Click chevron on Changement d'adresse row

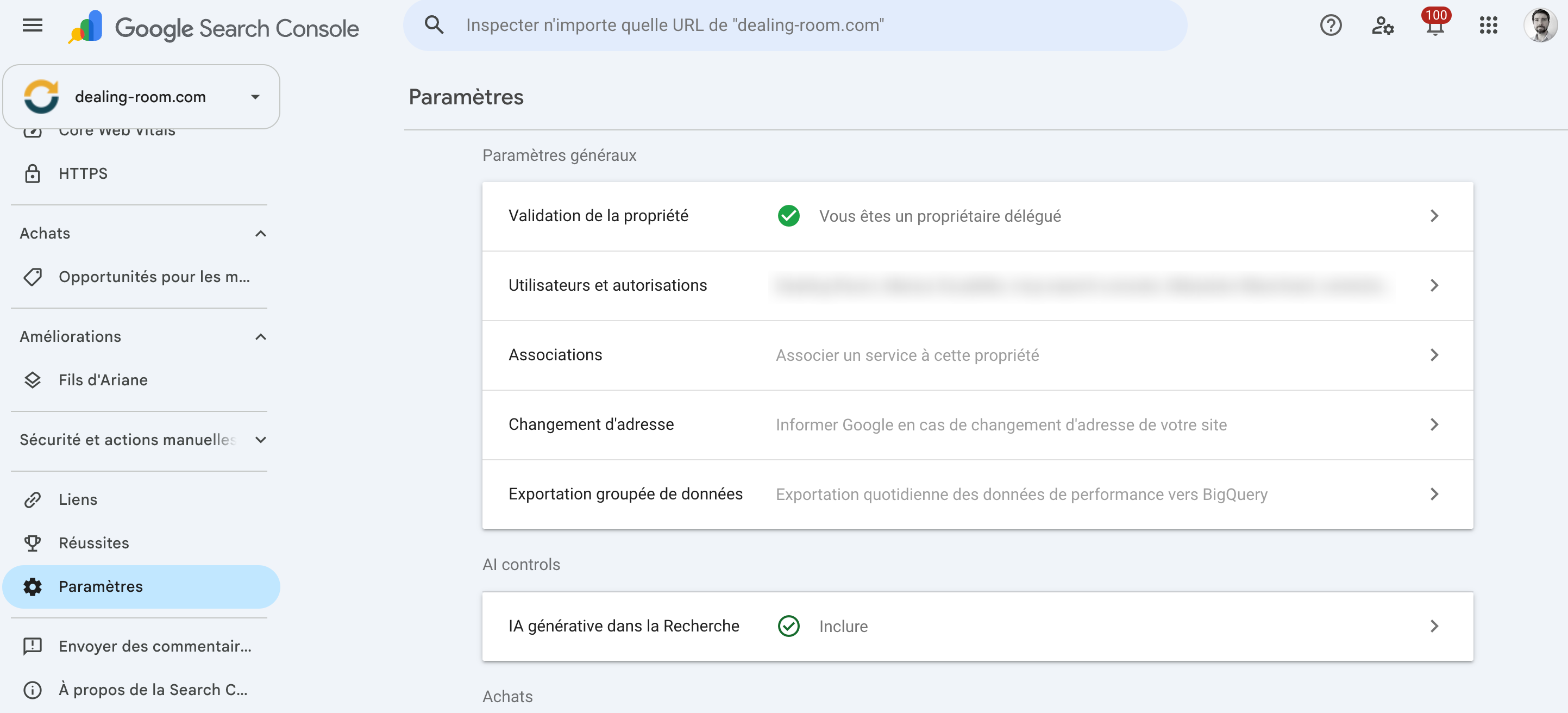pos(1434,424)
